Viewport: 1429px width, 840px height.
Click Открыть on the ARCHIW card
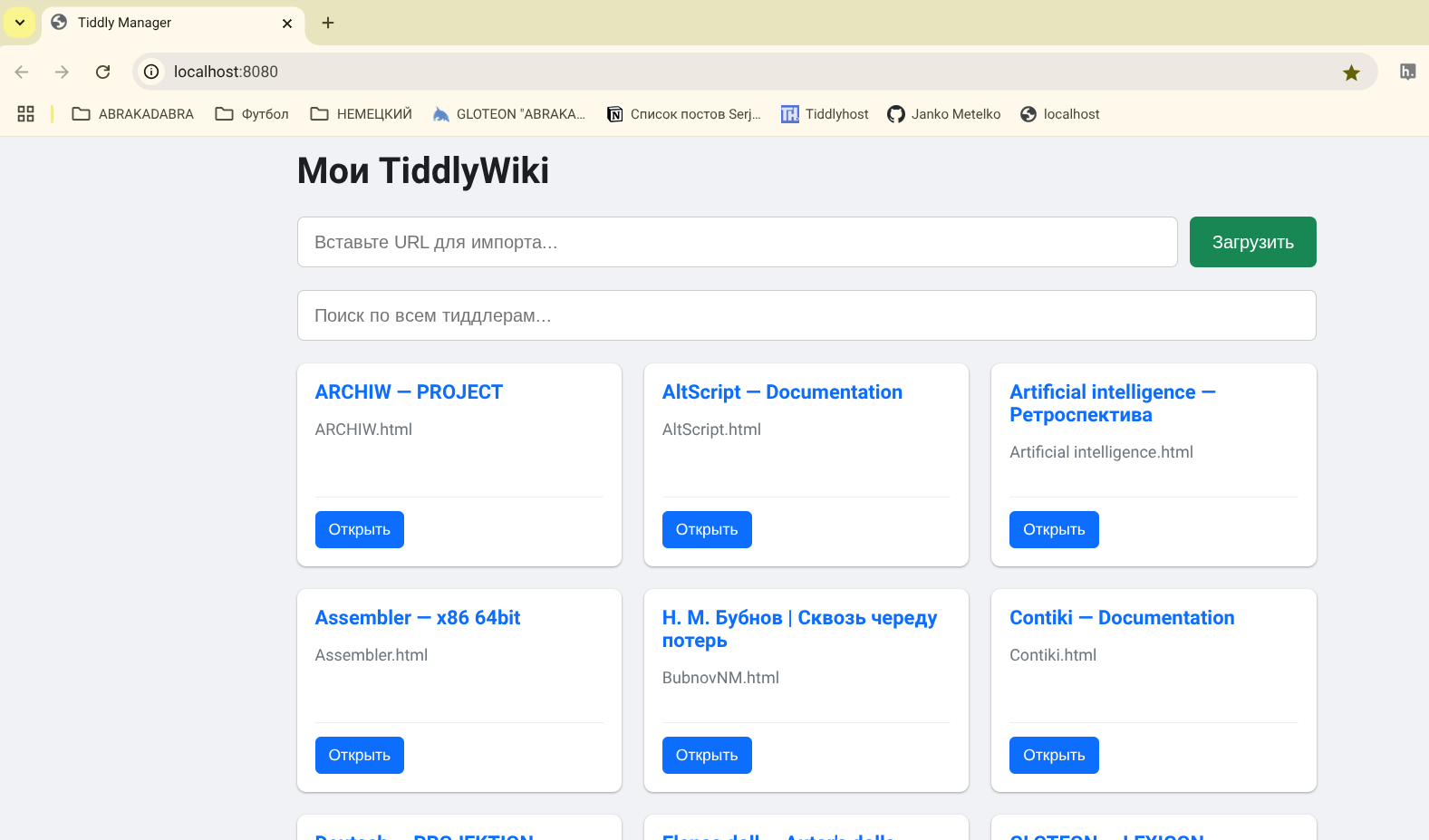pyautogui.click(x=360, y=530)
